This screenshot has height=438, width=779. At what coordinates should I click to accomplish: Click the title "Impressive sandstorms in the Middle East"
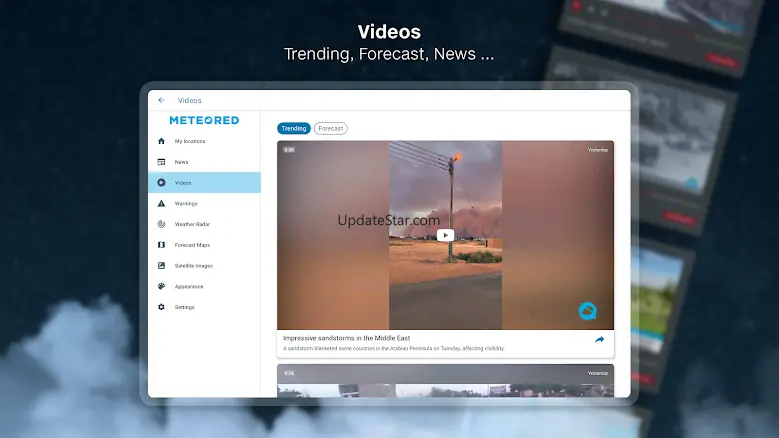click(346, 338)
